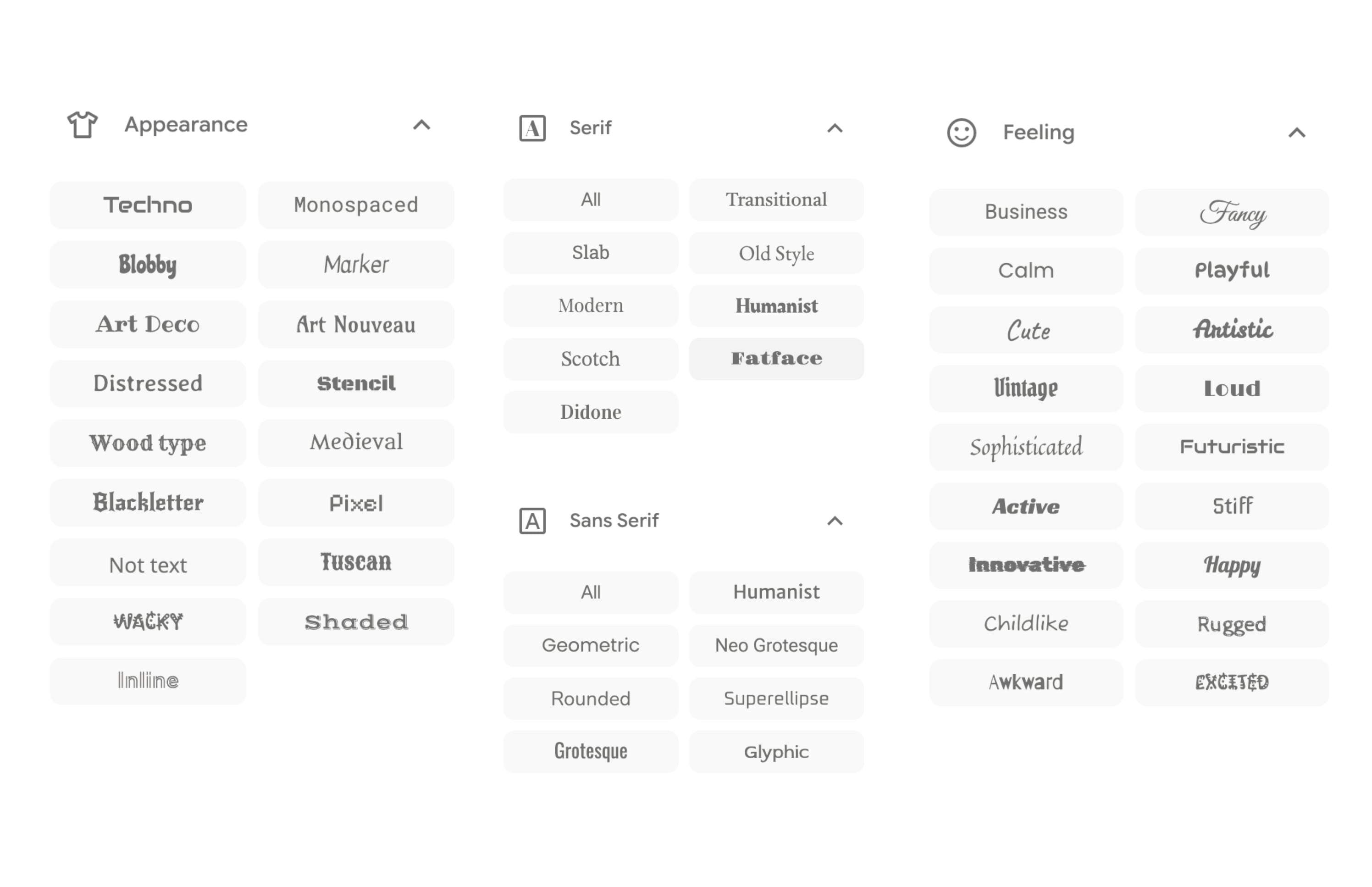Choose the Blackletter appearance chip
Image resolution: width=1372 pixels, height=887 pixels.
point(148,502)
